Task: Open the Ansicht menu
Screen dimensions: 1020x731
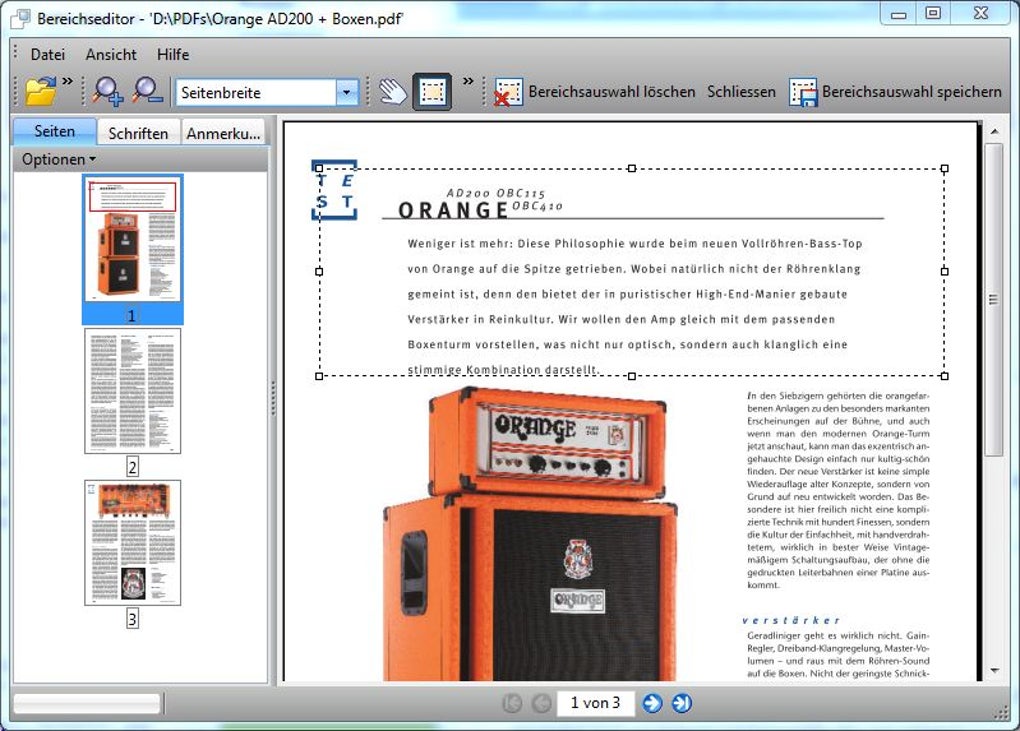Action: (x=111, y=55)
